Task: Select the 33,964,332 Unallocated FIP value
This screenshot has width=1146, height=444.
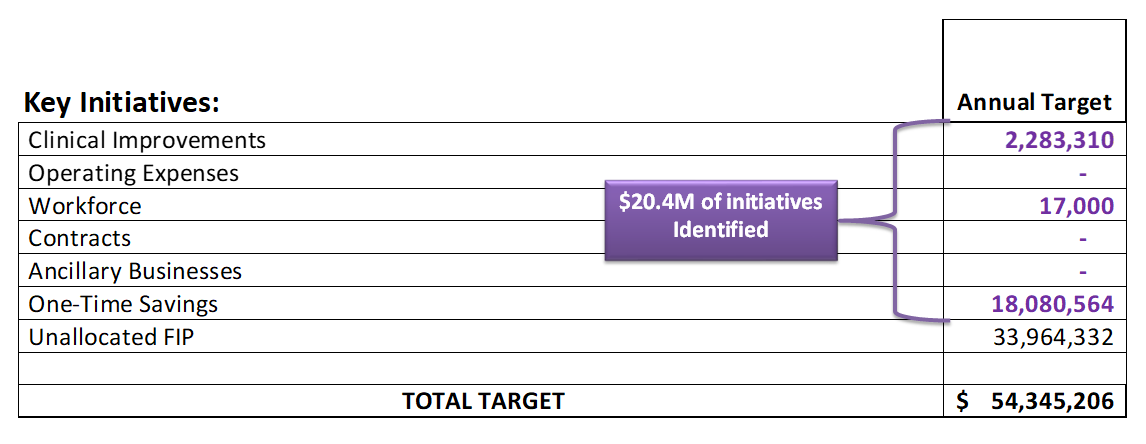Action: point(1054,337)
